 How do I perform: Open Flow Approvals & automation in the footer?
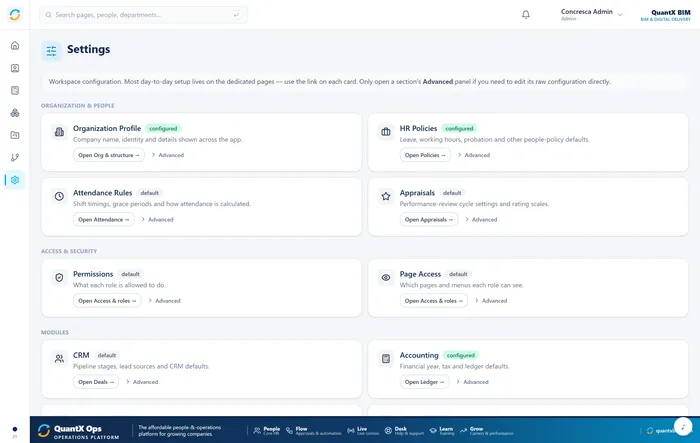(x=313, y=430)
